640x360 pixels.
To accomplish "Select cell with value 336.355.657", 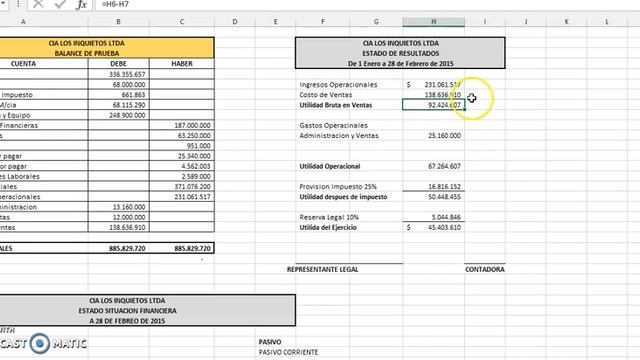I will (118, 74).
